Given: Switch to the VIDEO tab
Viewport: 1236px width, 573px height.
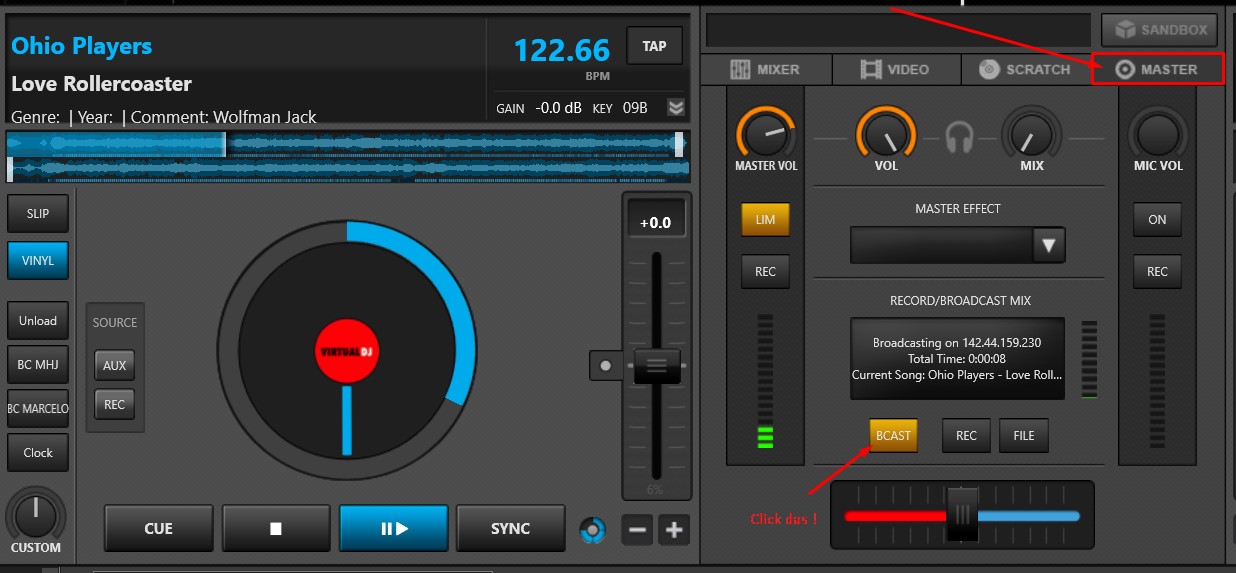Looking at the screenshot, I should pyautogui.click(x=896, y=69).
